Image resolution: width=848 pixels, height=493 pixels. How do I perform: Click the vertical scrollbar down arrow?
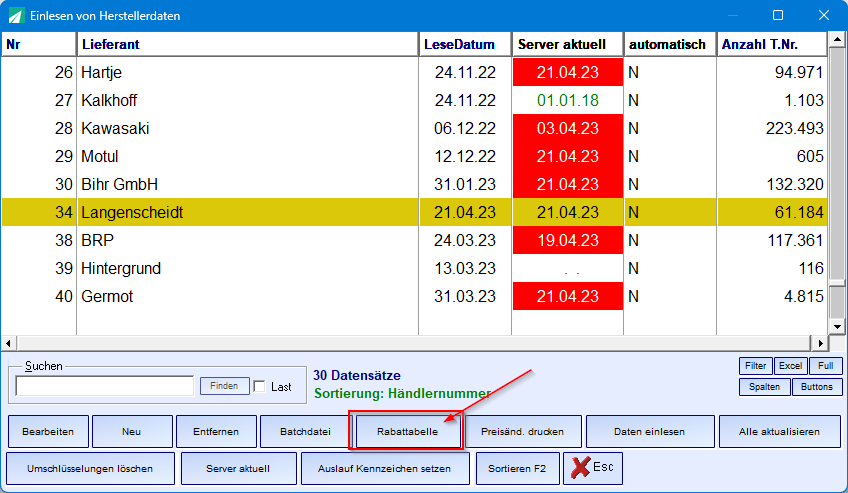coord(837,327)
